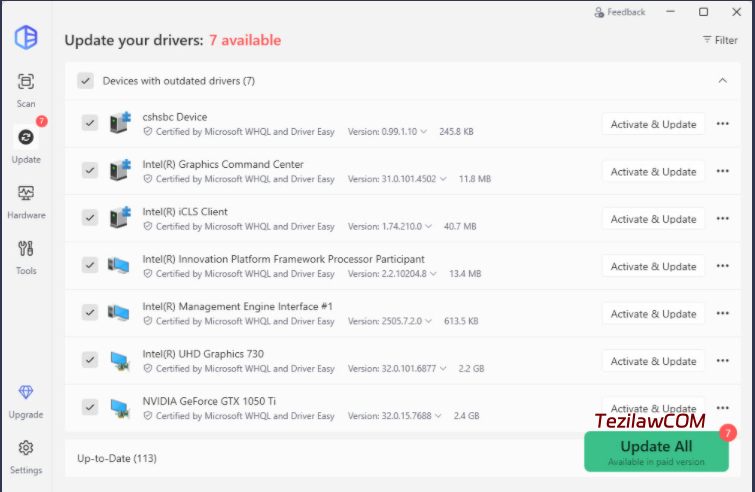
Task: Maximize the Driver Easy window
Action: [703, 12]
